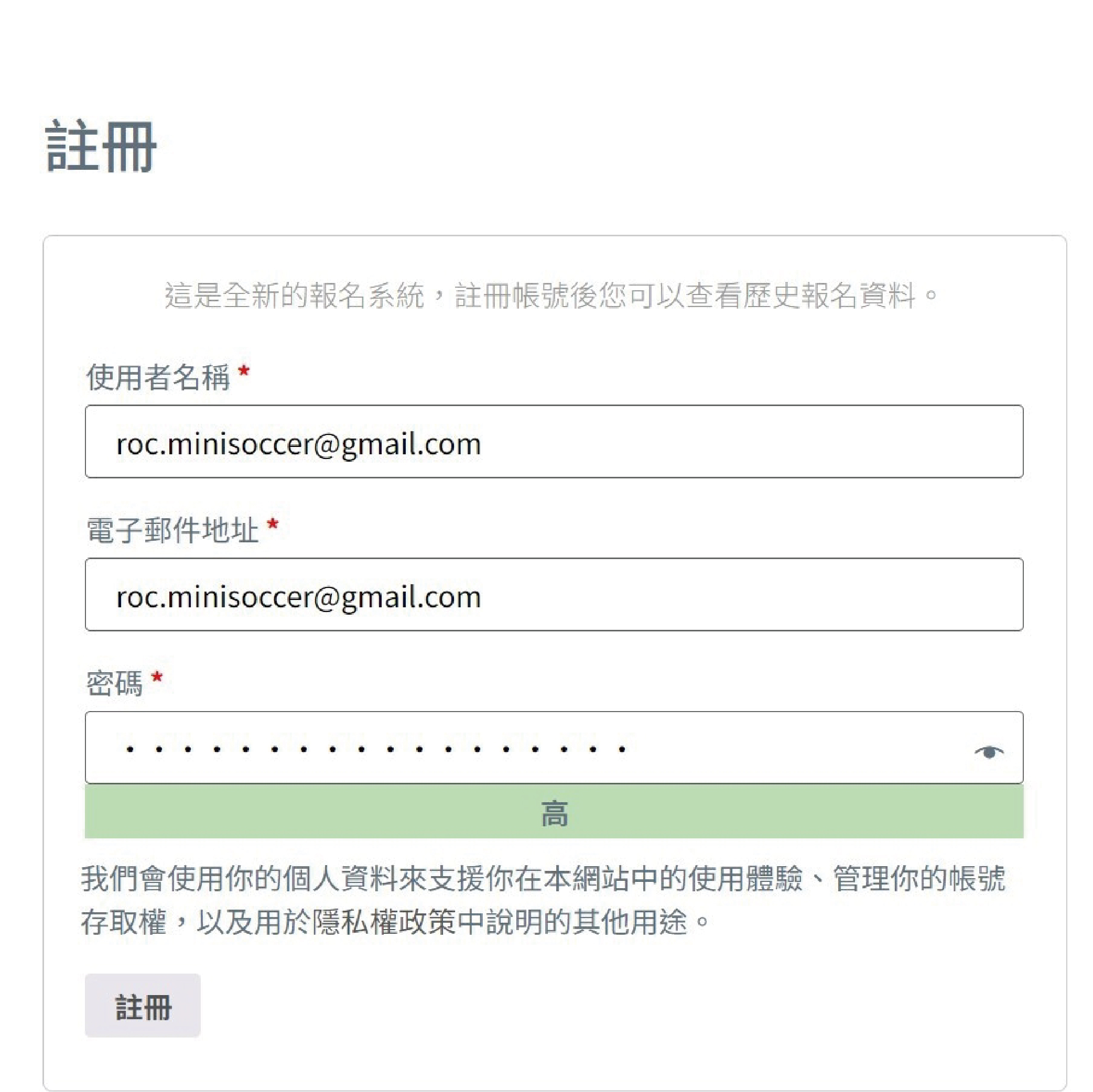Click the red asterisk beside 電子郵件地址
Image resolution: width=1093 pixels, height=1092 pixels.
(x=273, y=524)
